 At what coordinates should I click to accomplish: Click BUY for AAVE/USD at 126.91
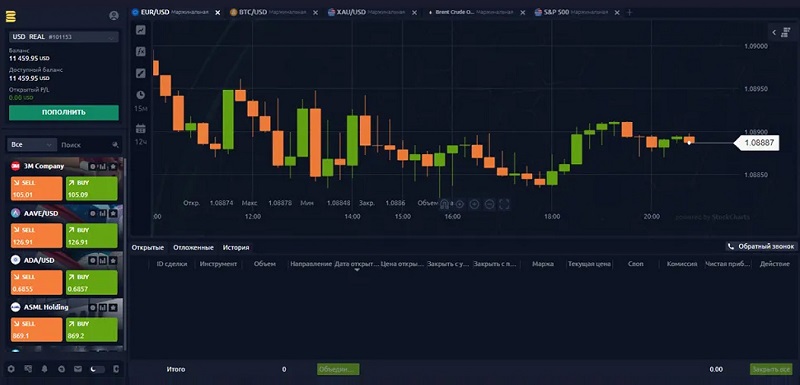coord(92,235)
